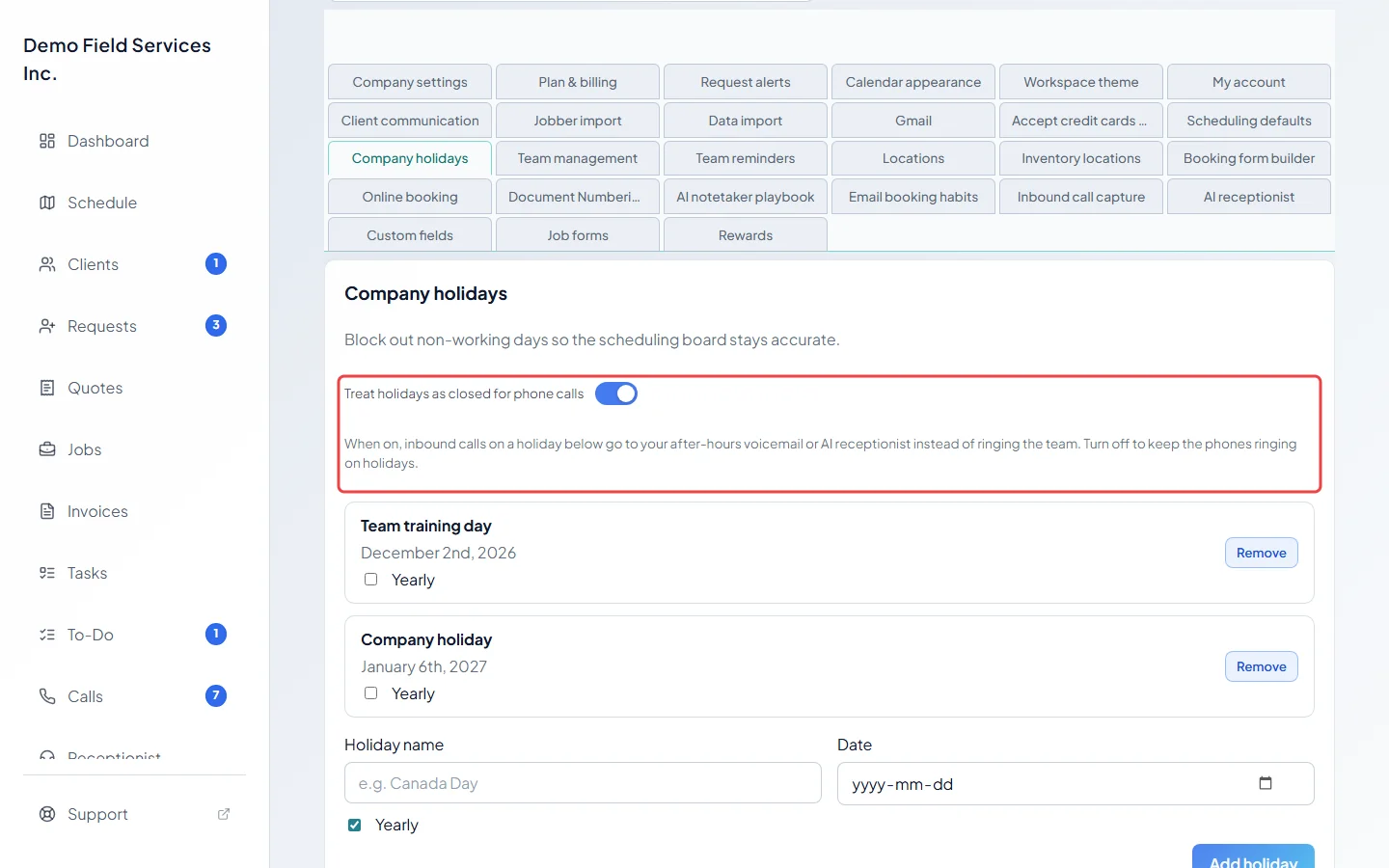
Task: Select the Custom fields tab
Action: pyautogui.click(x=410, y=235)
